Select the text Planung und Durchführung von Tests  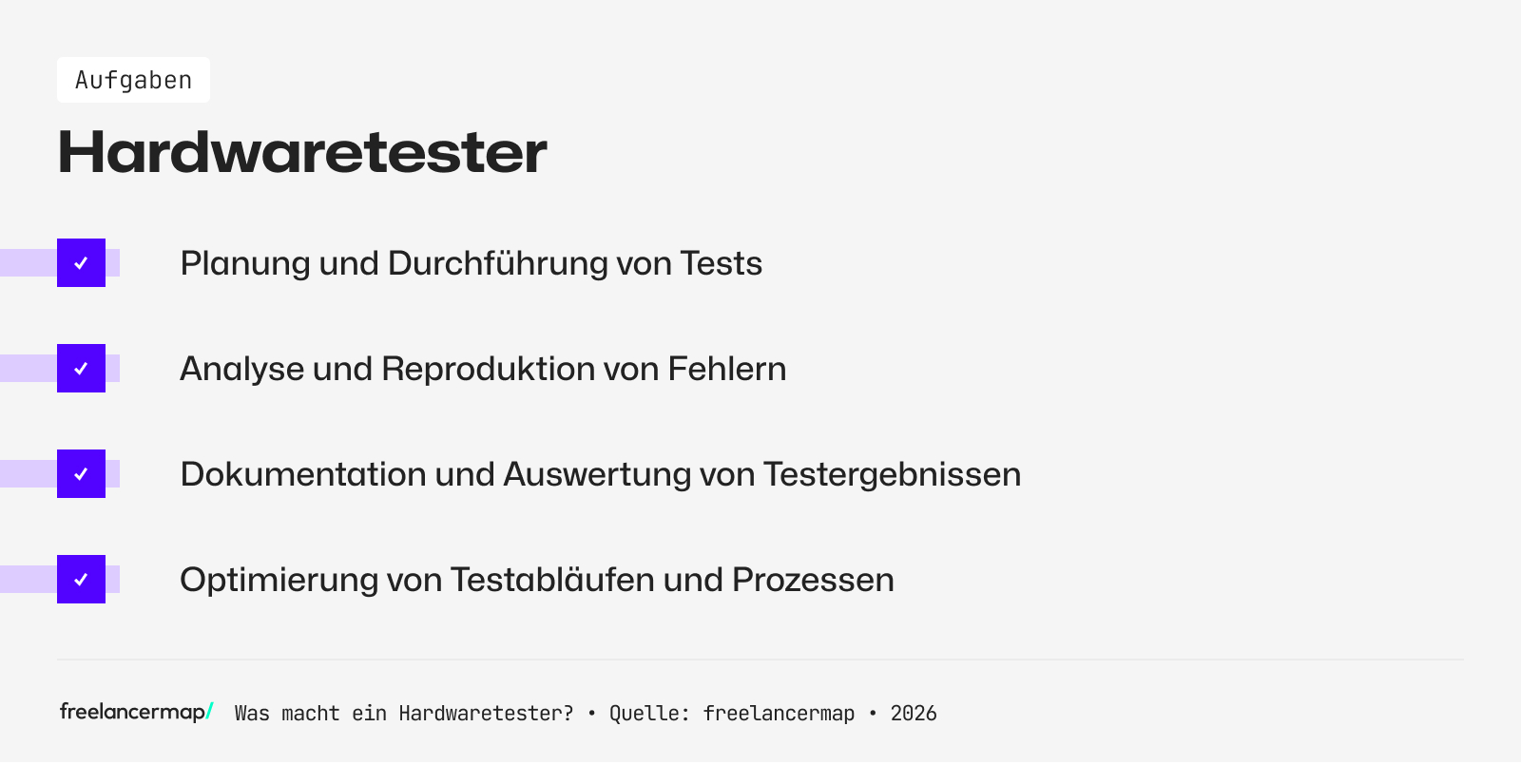tap(471, 263)
